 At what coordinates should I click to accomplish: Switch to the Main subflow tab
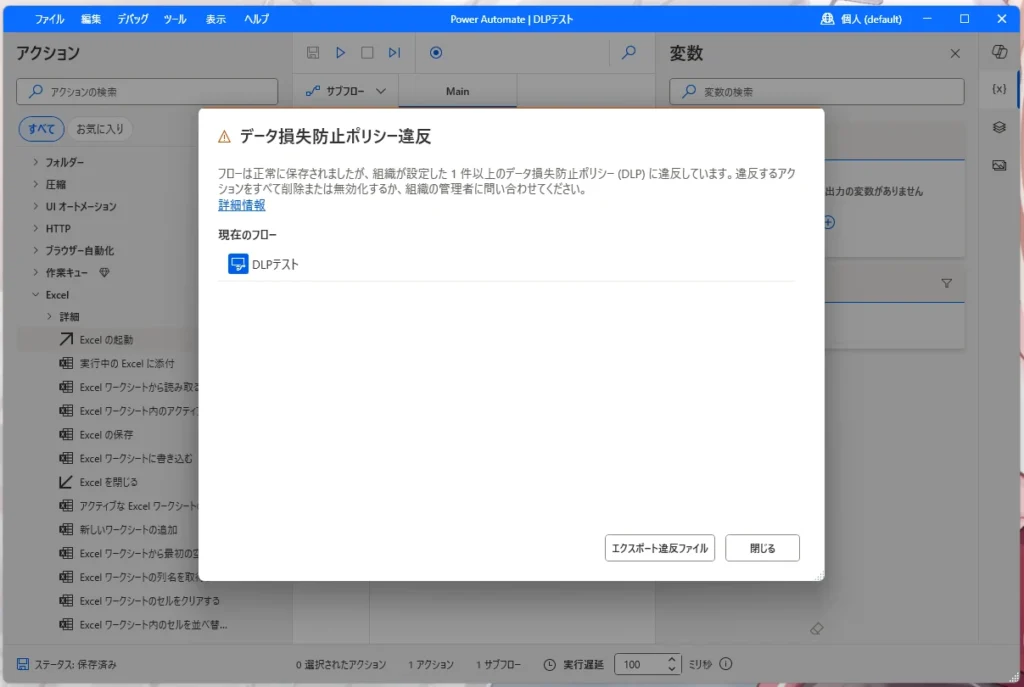point(457,91)
